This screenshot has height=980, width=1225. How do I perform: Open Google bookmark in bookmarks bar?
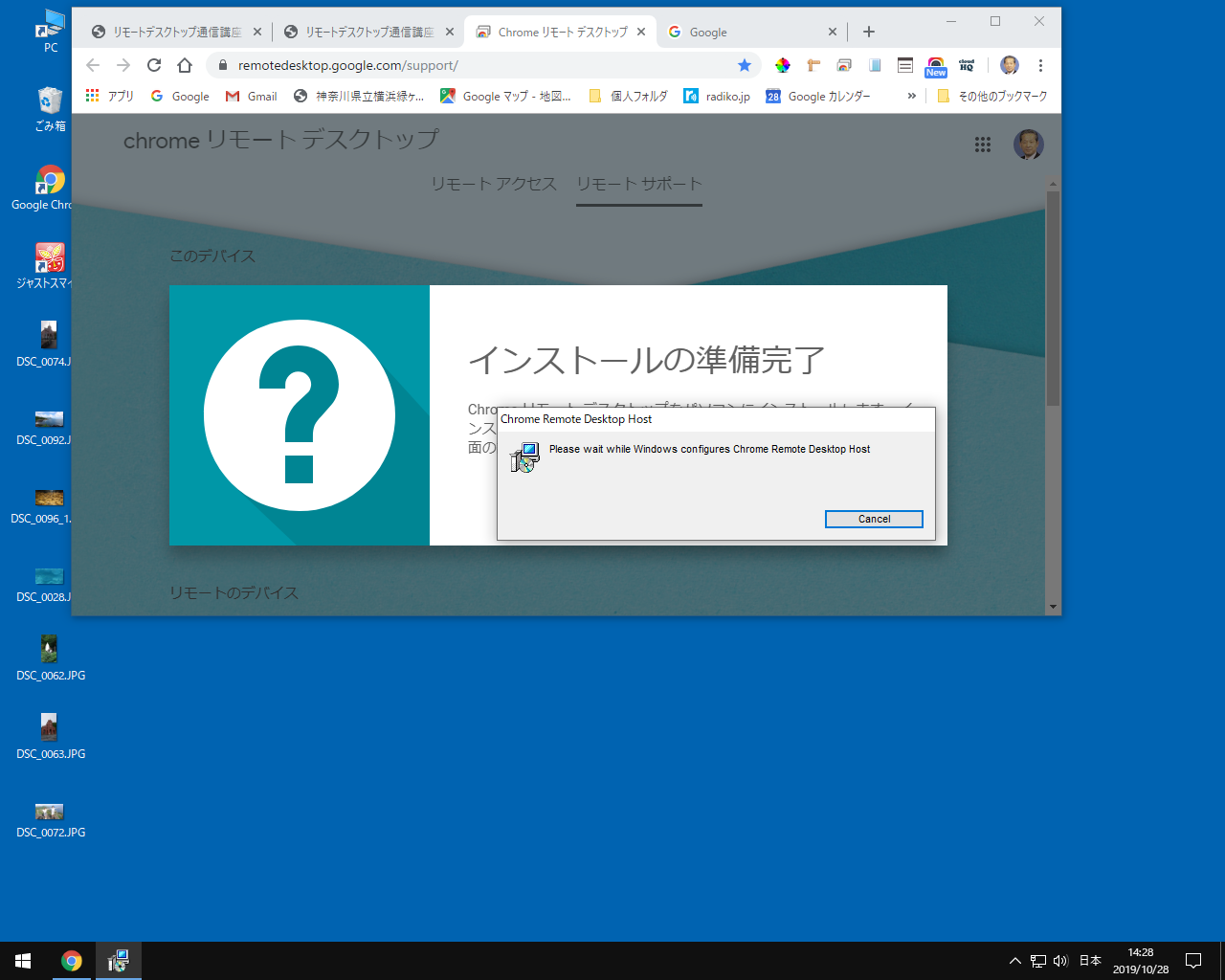pyautogui.click(x=180, y=96)
